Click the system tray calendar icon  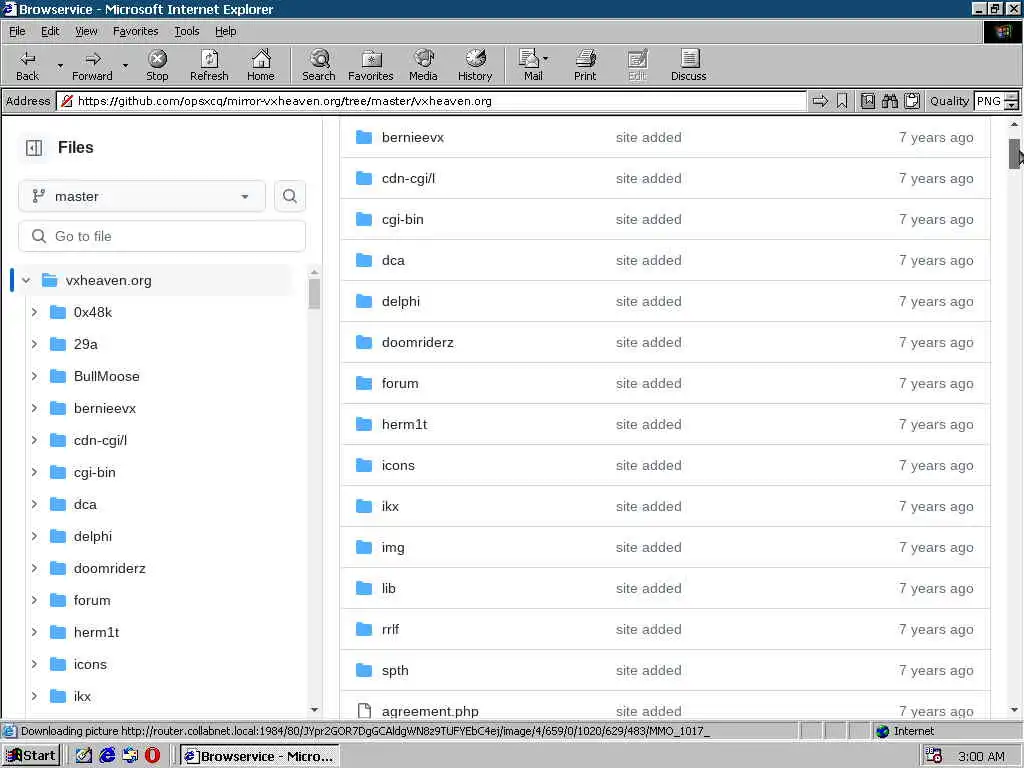pos(933,756)
